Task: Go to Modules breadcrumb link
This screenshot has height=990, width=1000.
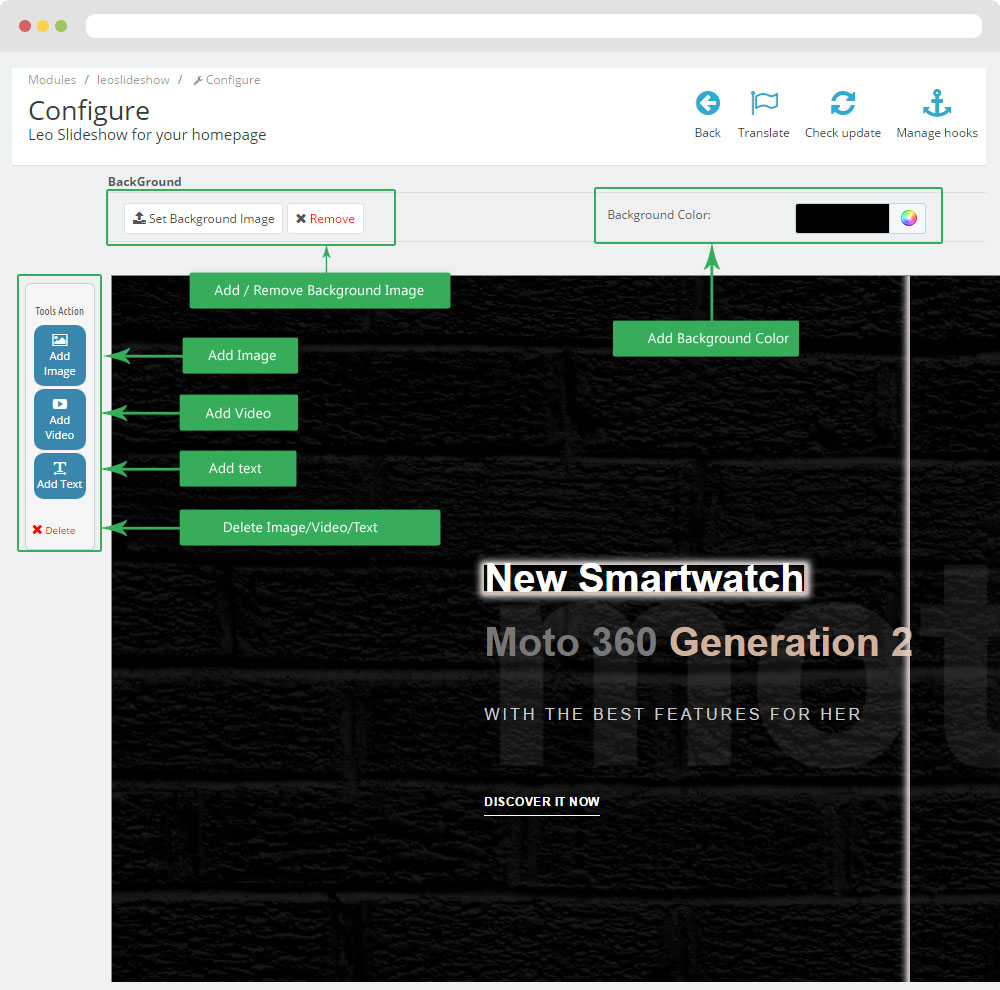Action: tap(52, 80)
